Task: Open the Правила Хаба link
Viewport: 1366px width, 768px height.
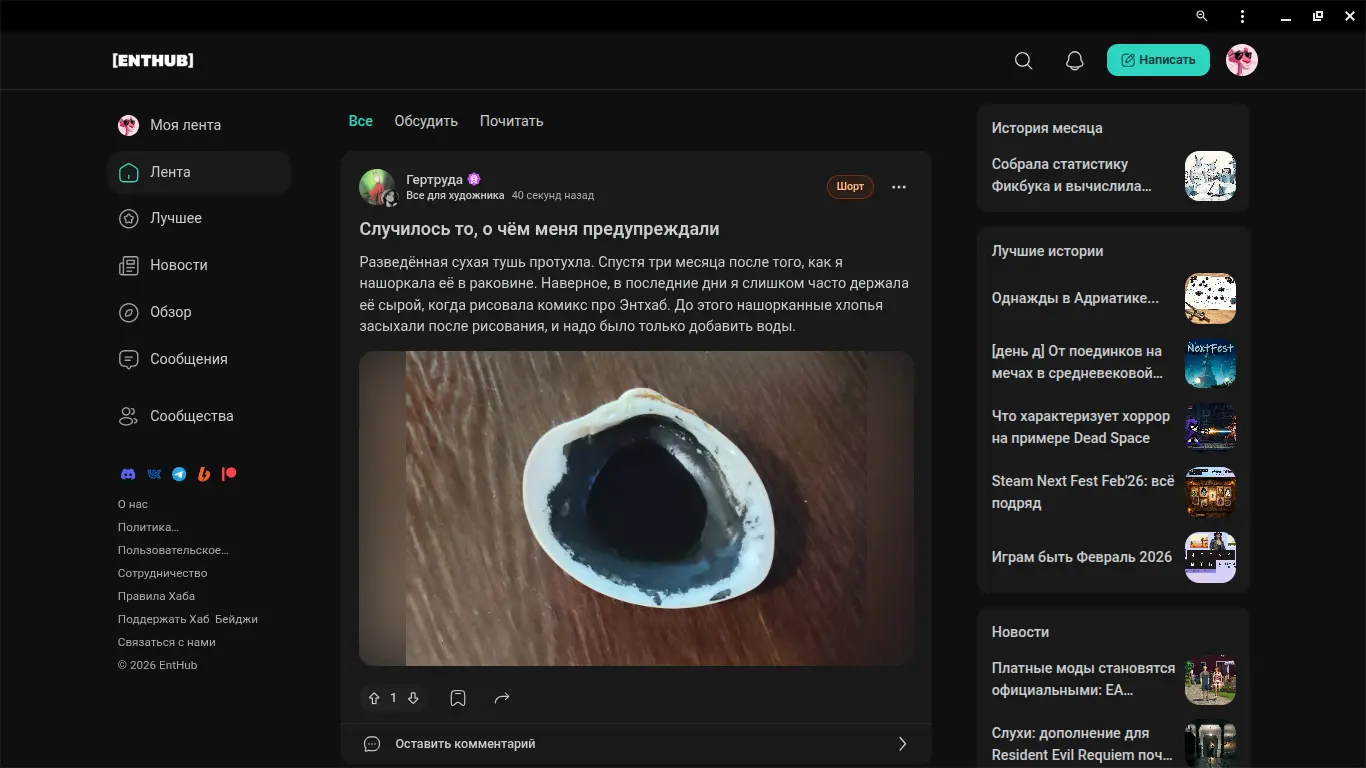Action: (156, 596)
